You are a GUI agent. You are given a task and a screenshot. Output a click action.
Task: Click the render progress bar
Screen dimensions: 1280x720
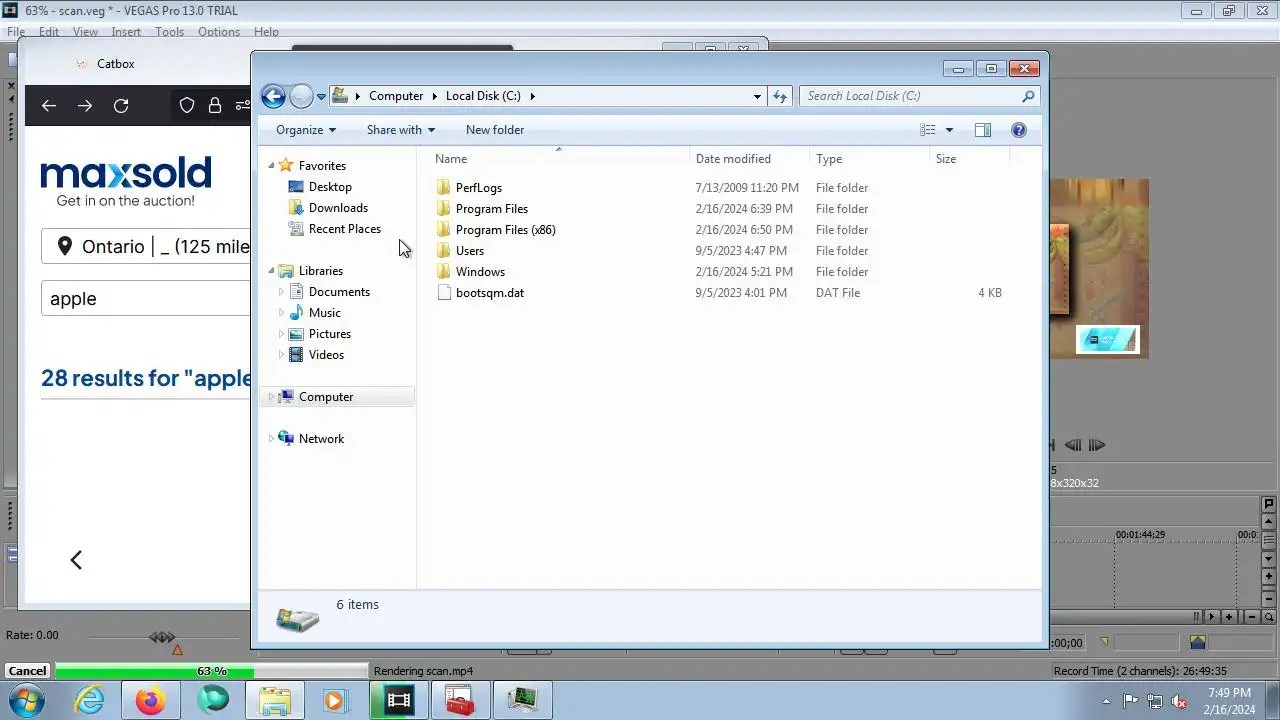(x=211, y=671)
